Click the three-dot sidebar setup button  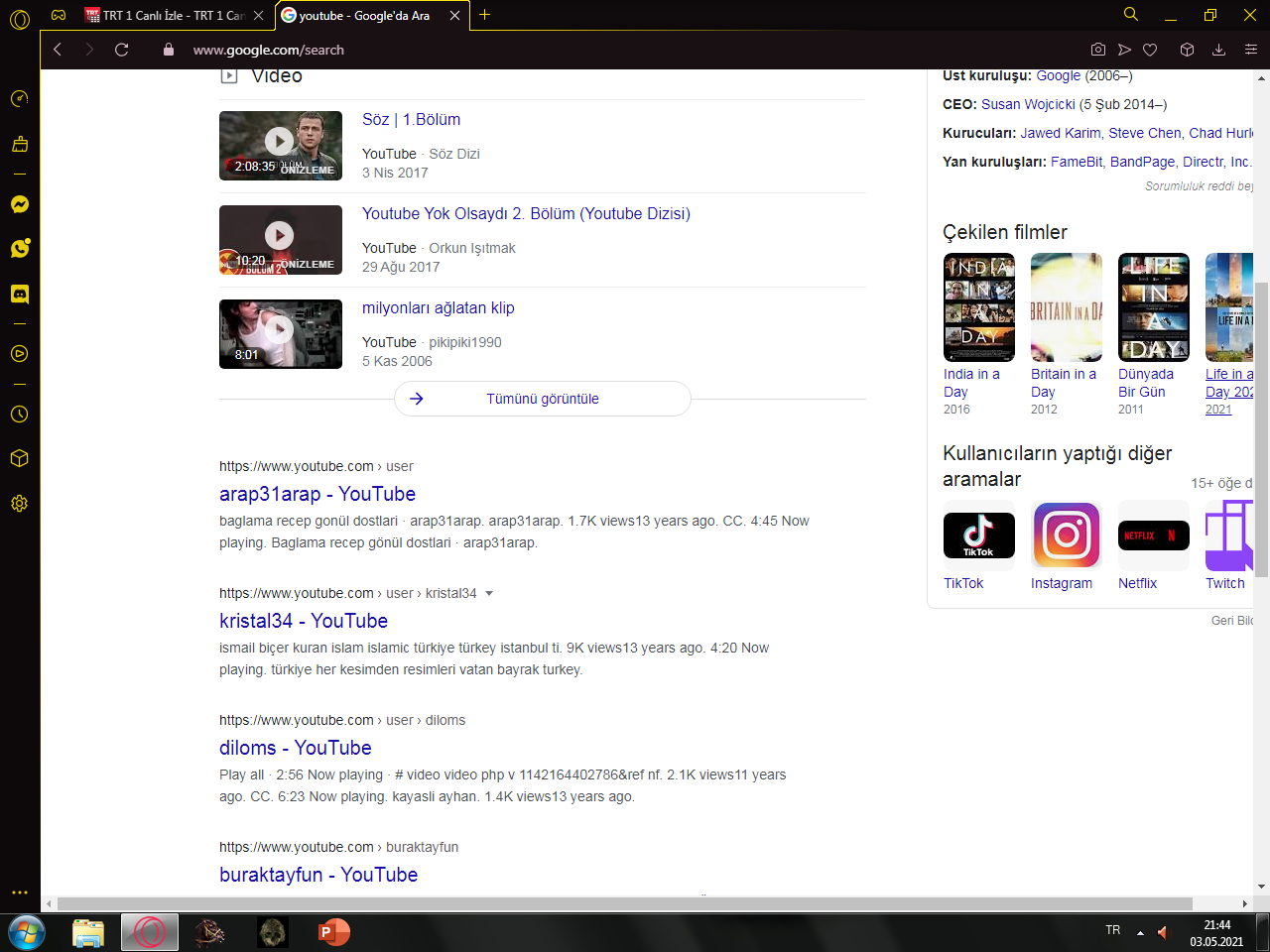20,892
